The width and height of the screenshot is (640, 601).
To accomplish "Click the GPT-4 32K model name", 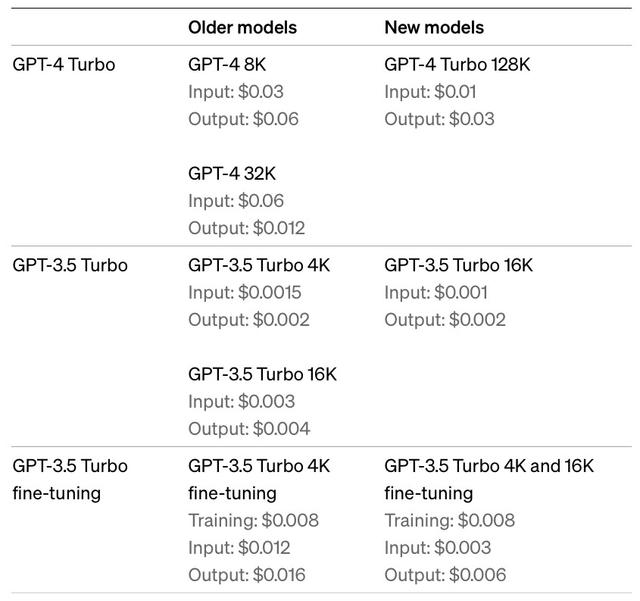I will coord(232,174).
